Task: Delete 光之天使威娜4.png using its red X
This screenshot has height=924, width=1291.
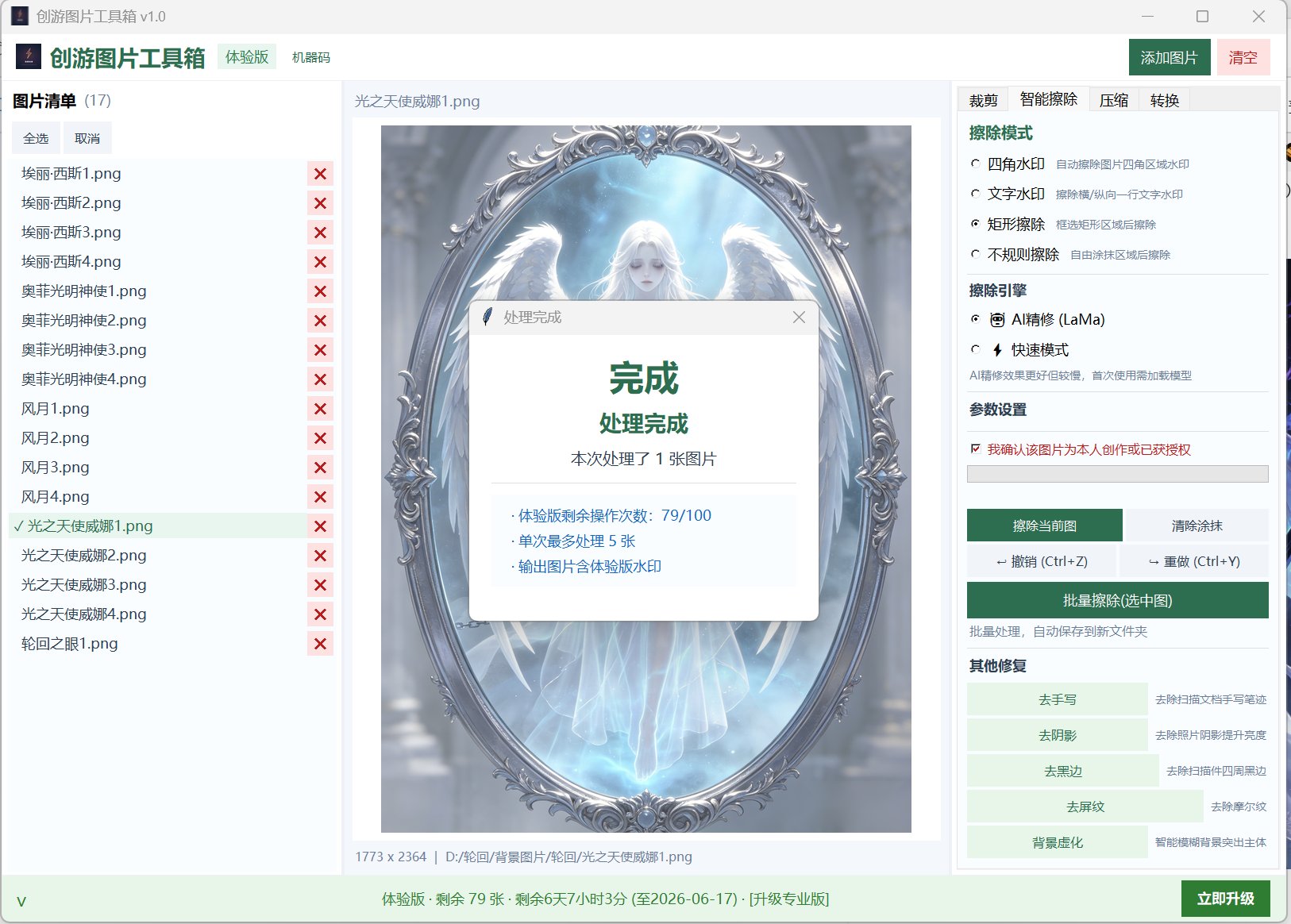Action: [x=320, y=614]
